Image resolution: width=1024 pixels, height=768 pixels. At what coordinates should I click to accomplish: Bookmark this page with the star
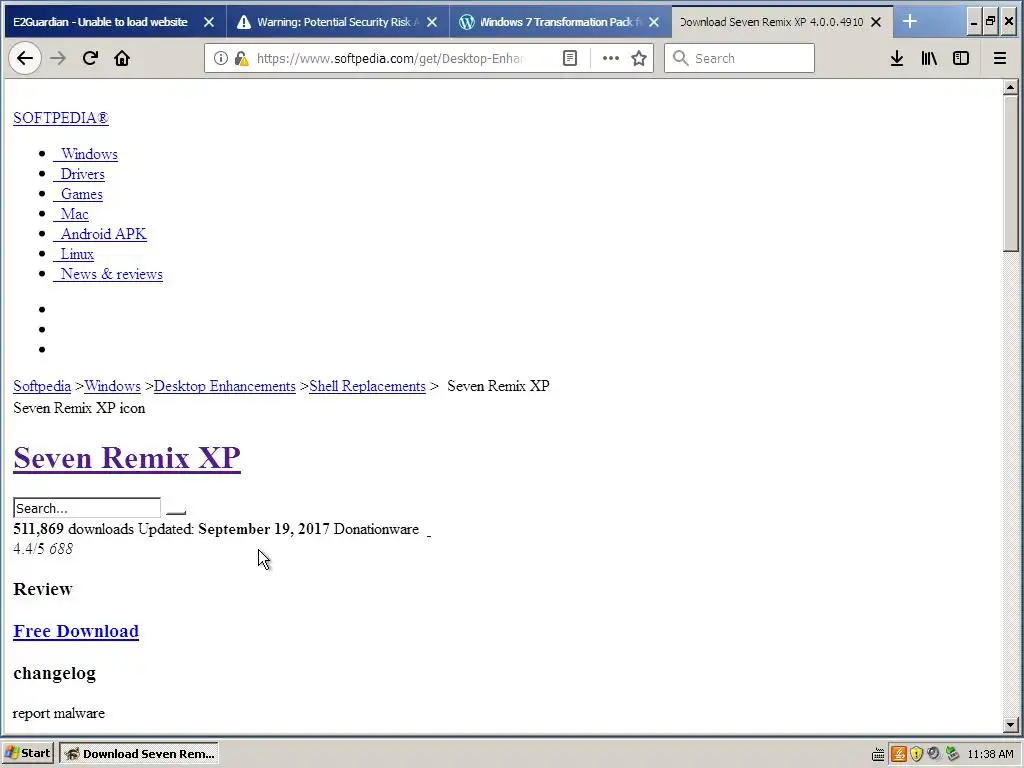tap(639, 58)
